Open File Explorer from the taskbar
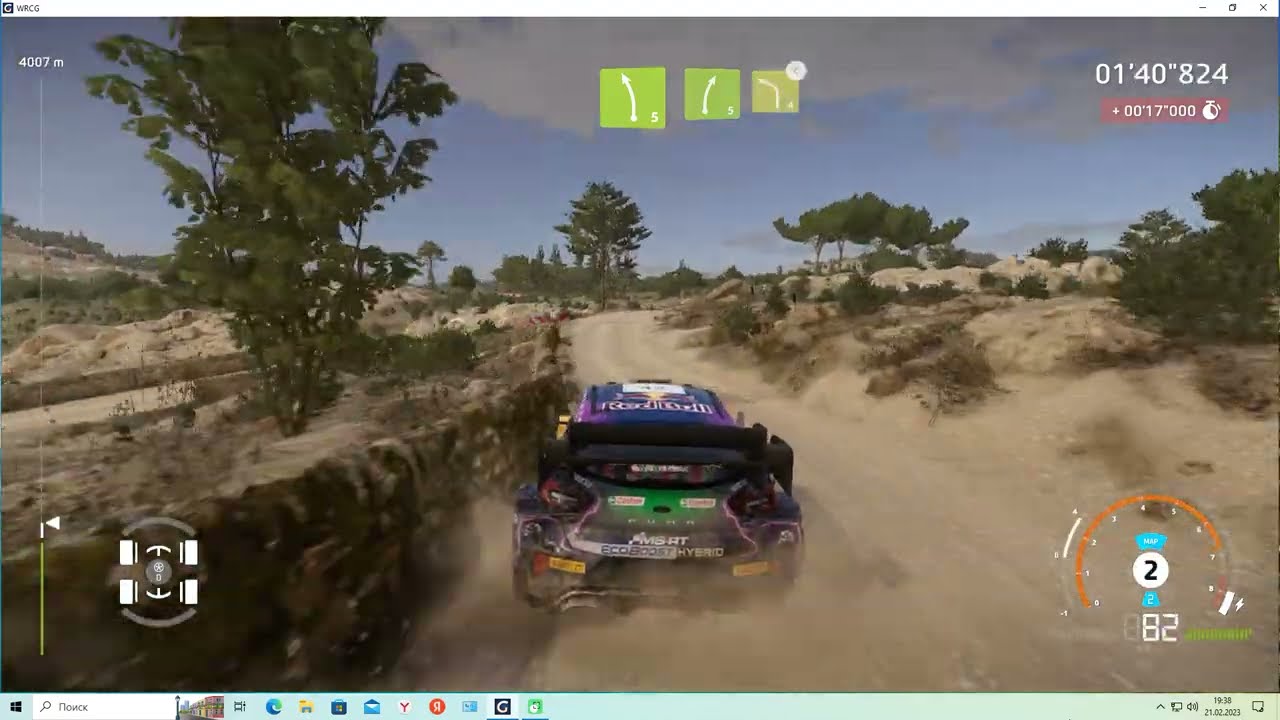The width and height of the screenshot is (1280, 720). pos(306,706)
